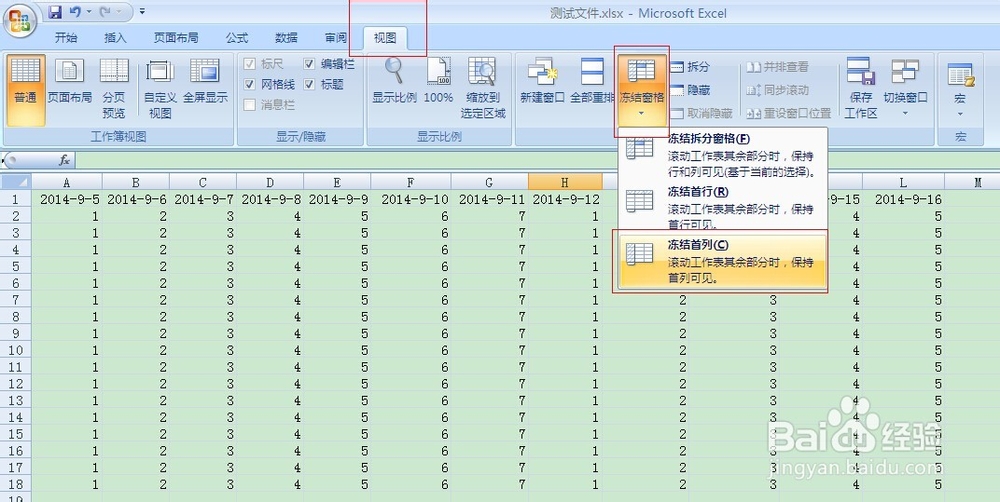The image size is (1000, 502).
Task: Open the 审阅 ribbon tab
Action: [x=336, y=38]
